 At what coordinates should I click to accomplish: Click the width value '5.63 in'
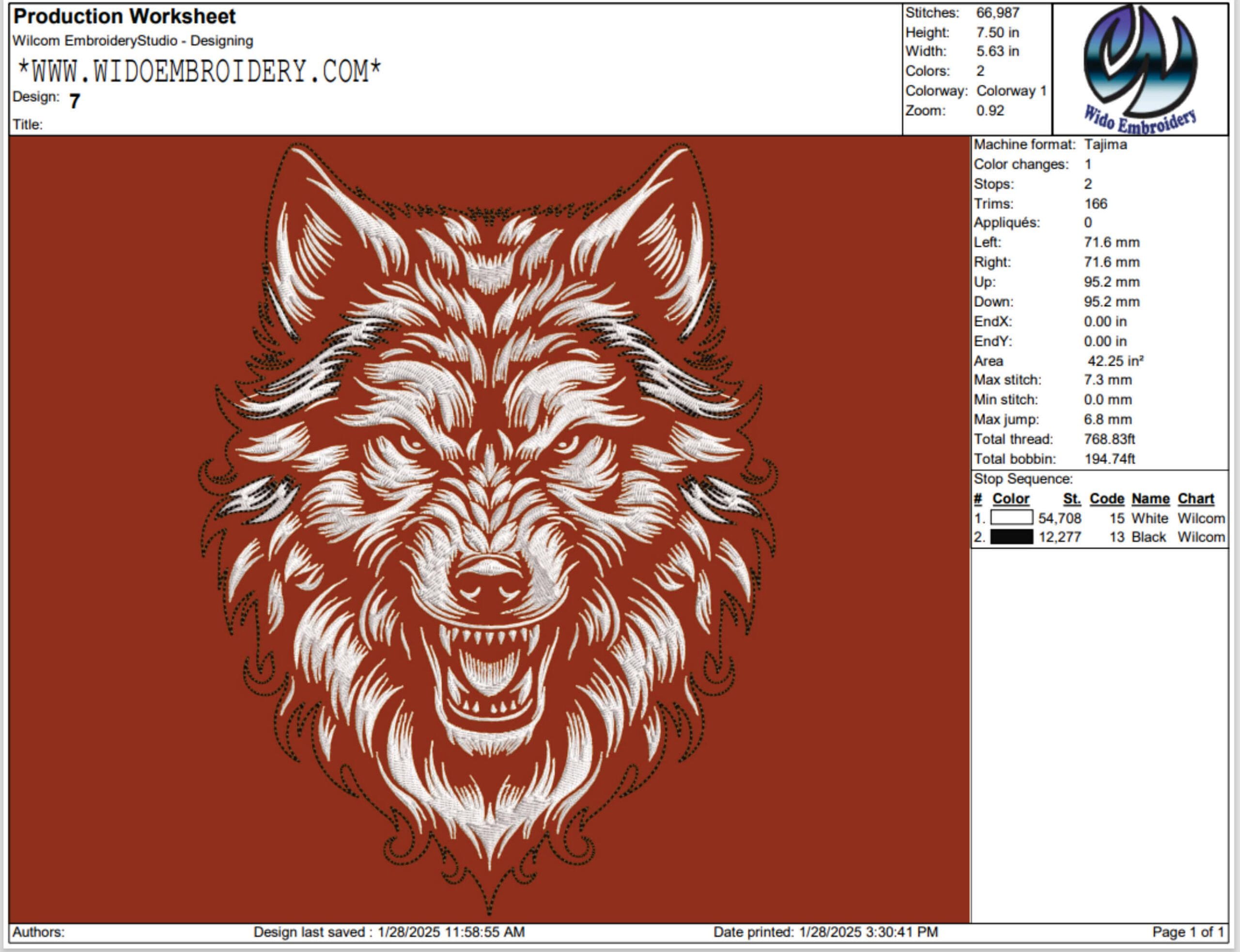tap(997, 51)
